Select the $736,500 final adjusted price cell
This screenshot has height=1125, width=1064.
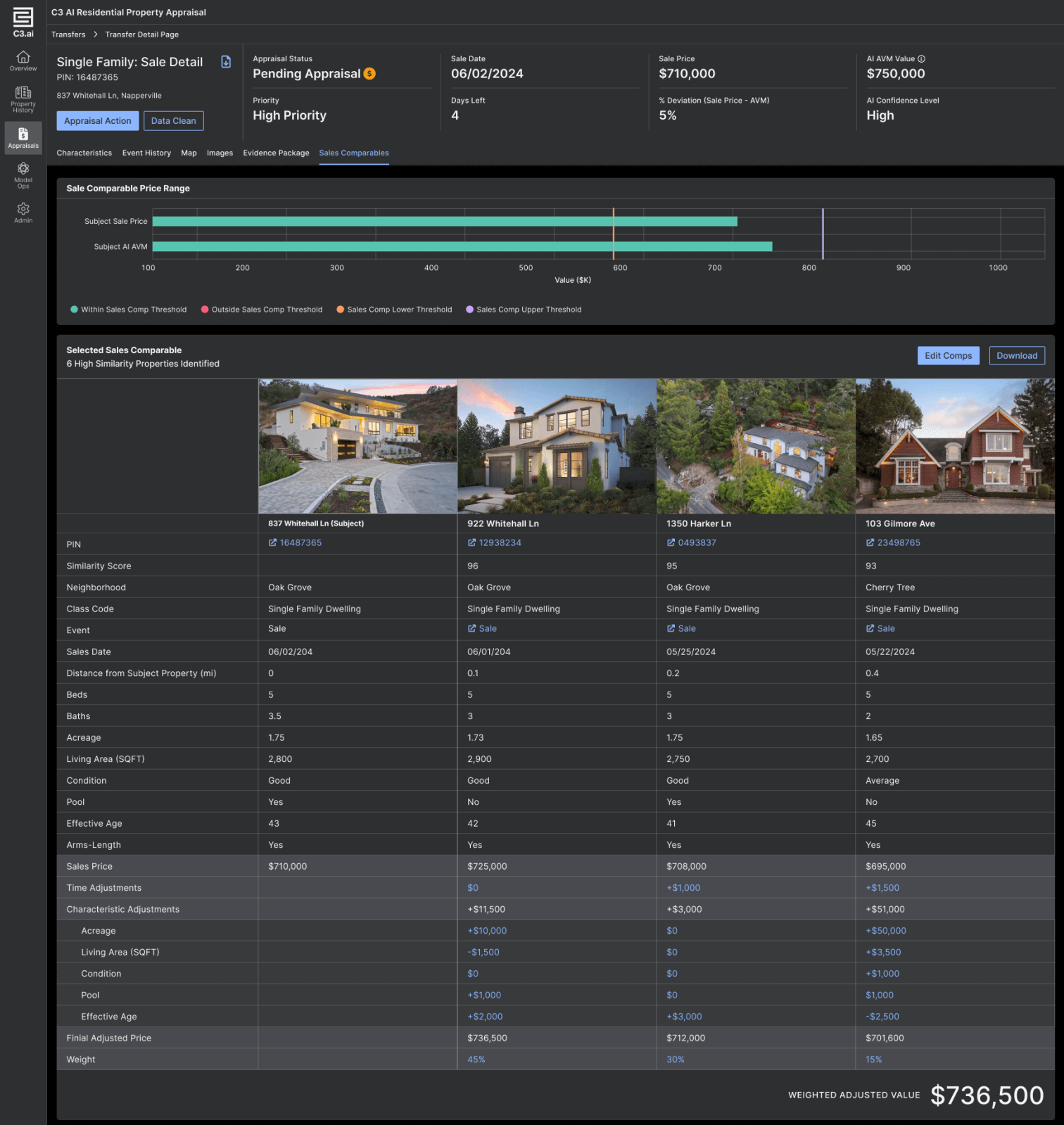557,1038
